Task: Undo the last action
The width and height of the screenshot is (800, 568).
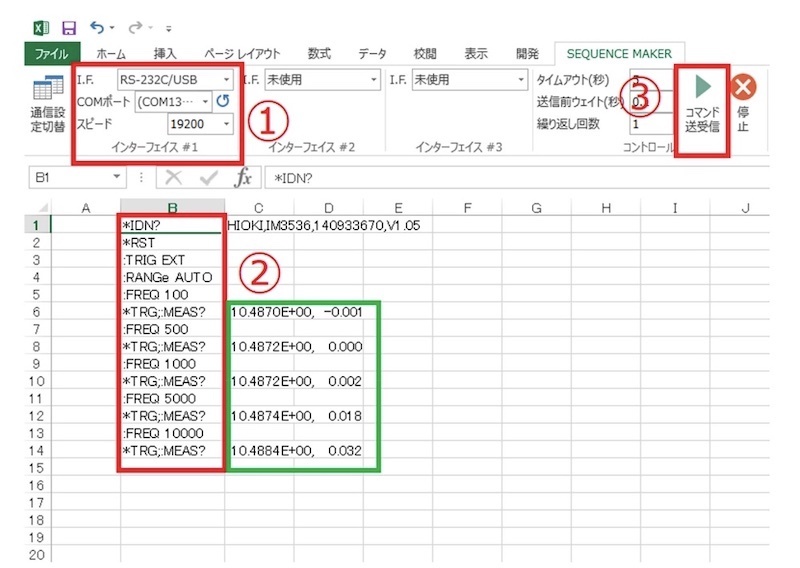Action: (96, 27)
